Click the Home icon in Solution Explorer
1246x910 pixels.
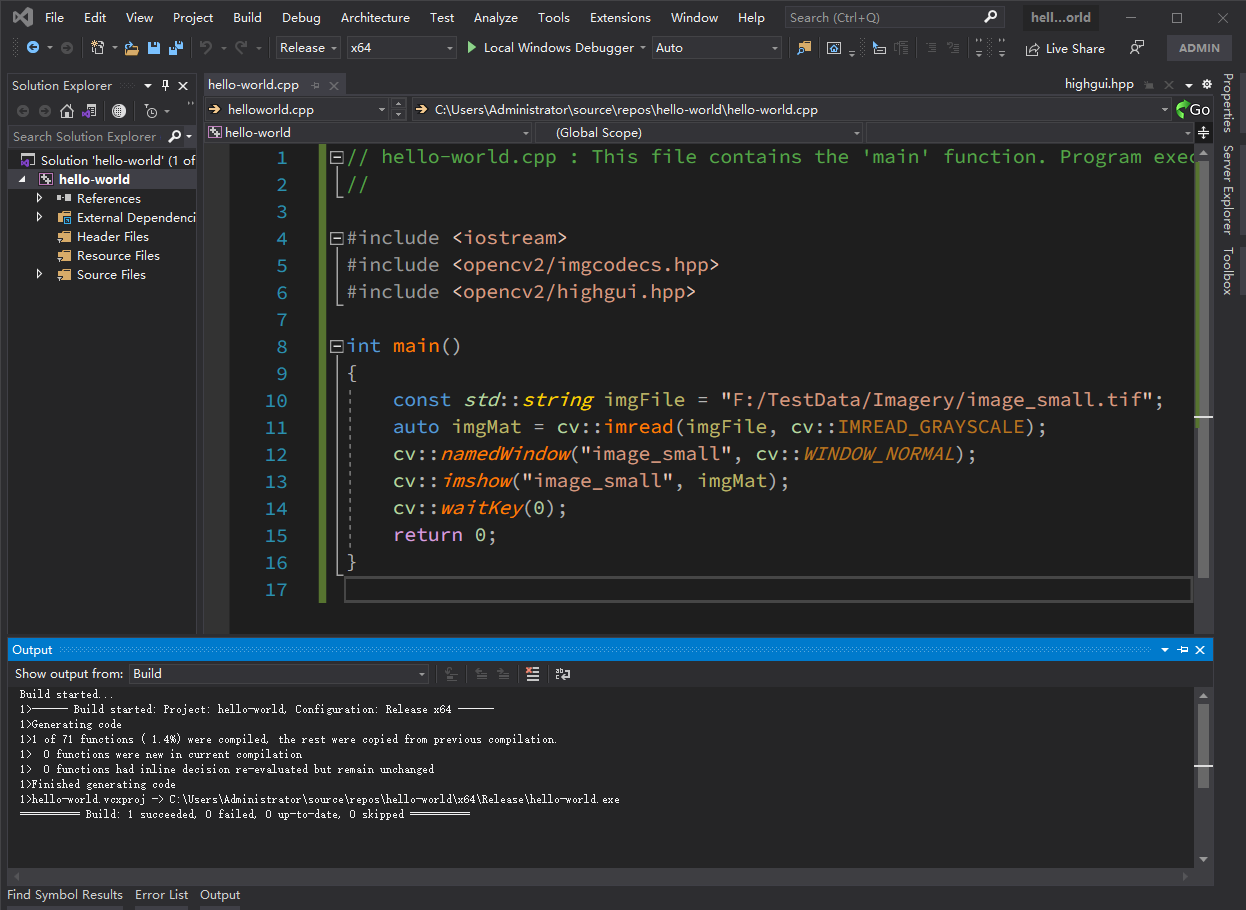click(x=66, y=111)
